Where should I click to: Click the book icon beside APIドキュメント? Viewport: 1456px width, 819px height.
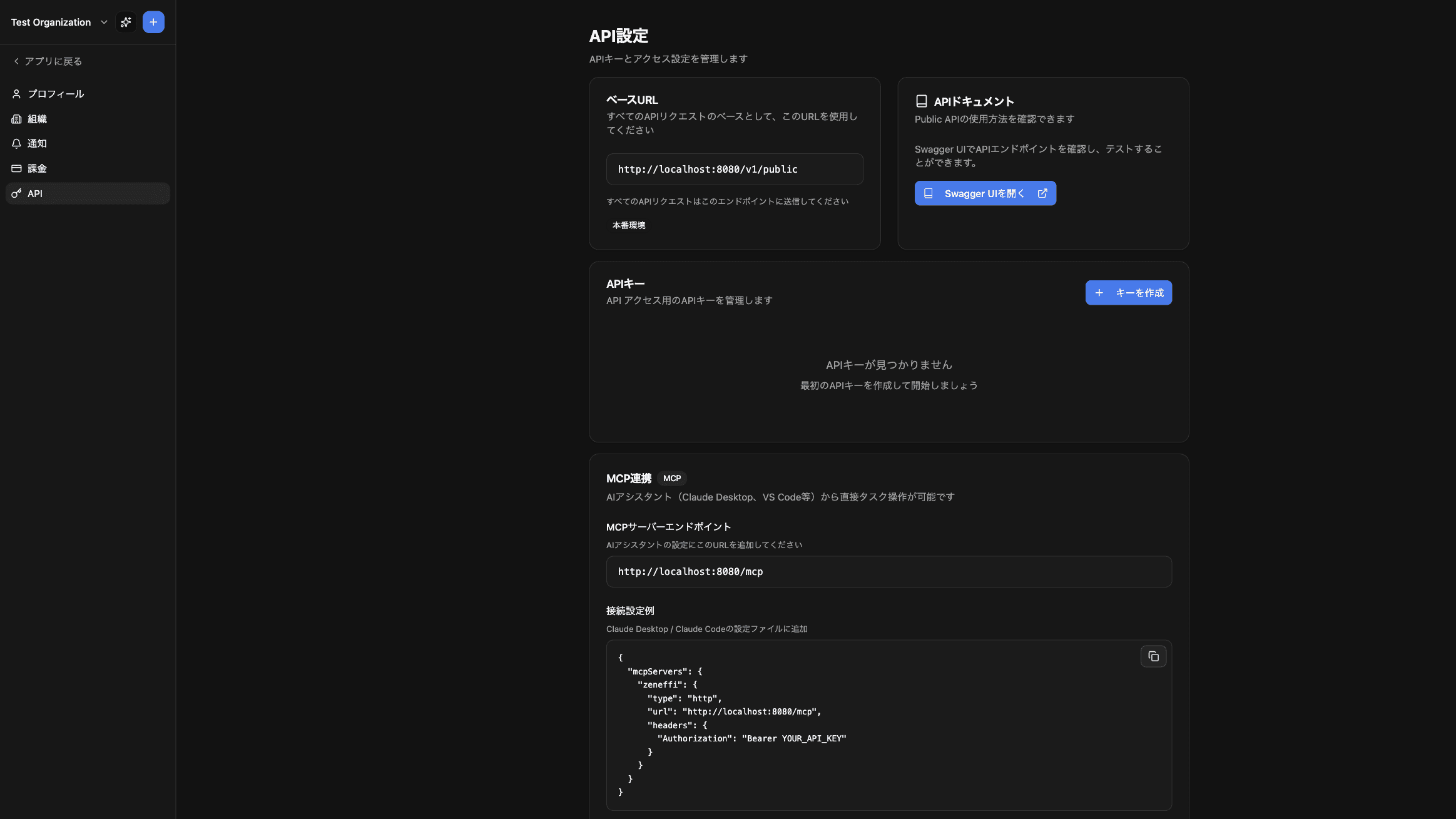click(922, 100)
